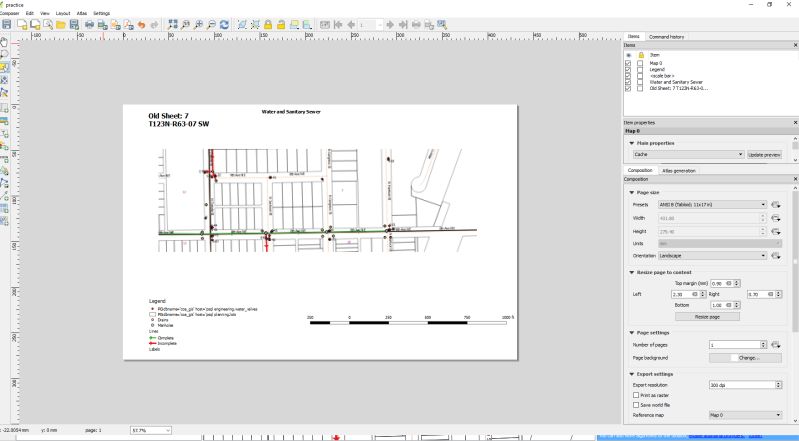Click data-defined override icon beside Presets
The image size is (799, 441).
[775, 204]
